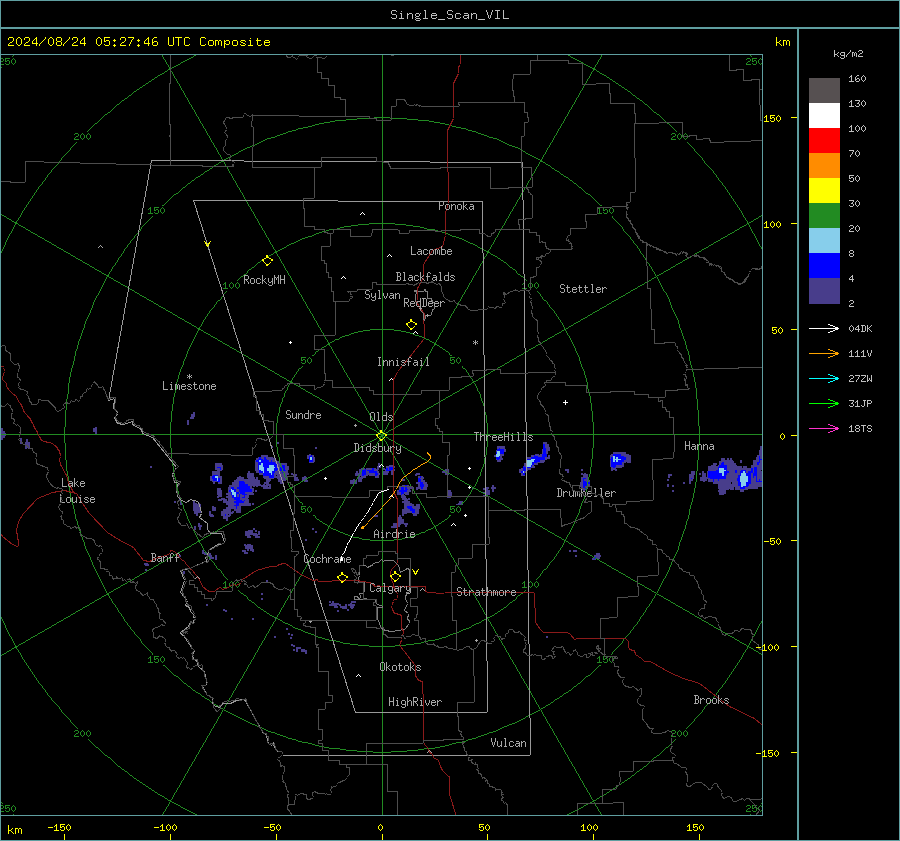Click the white 04DK track arrow
Image resolution: width=900 pixels, height=841 pixels.
click(x=824, y=328)
